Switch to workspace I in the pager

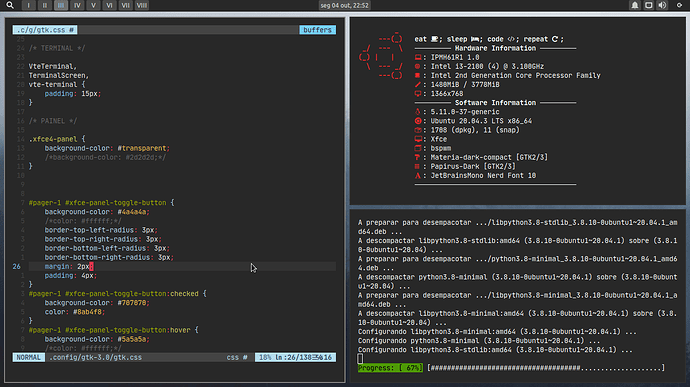[x=29, y=5]
